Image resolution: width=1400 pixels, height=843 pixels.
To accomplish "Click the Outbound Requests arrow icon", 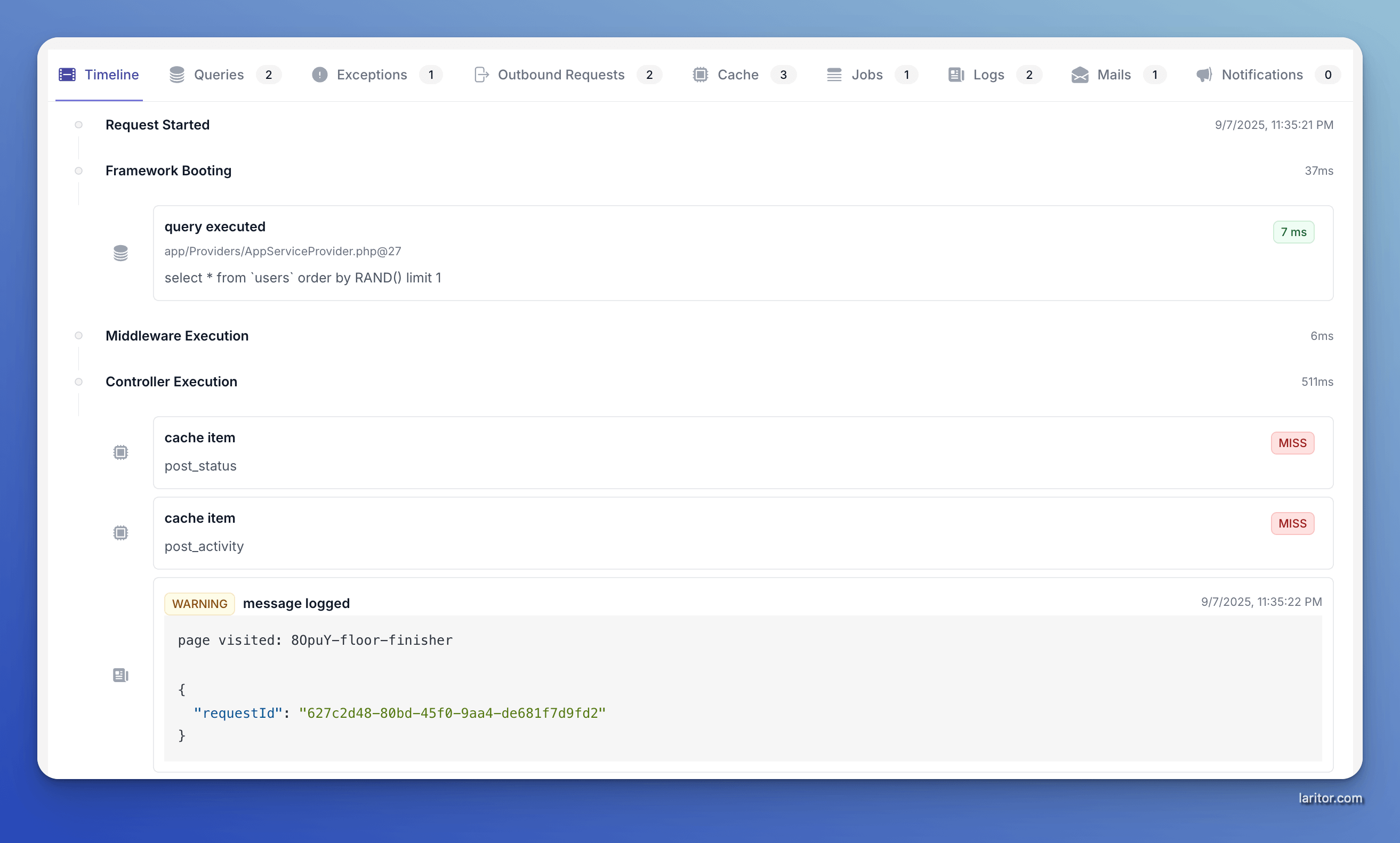I will tap(481, 75).
